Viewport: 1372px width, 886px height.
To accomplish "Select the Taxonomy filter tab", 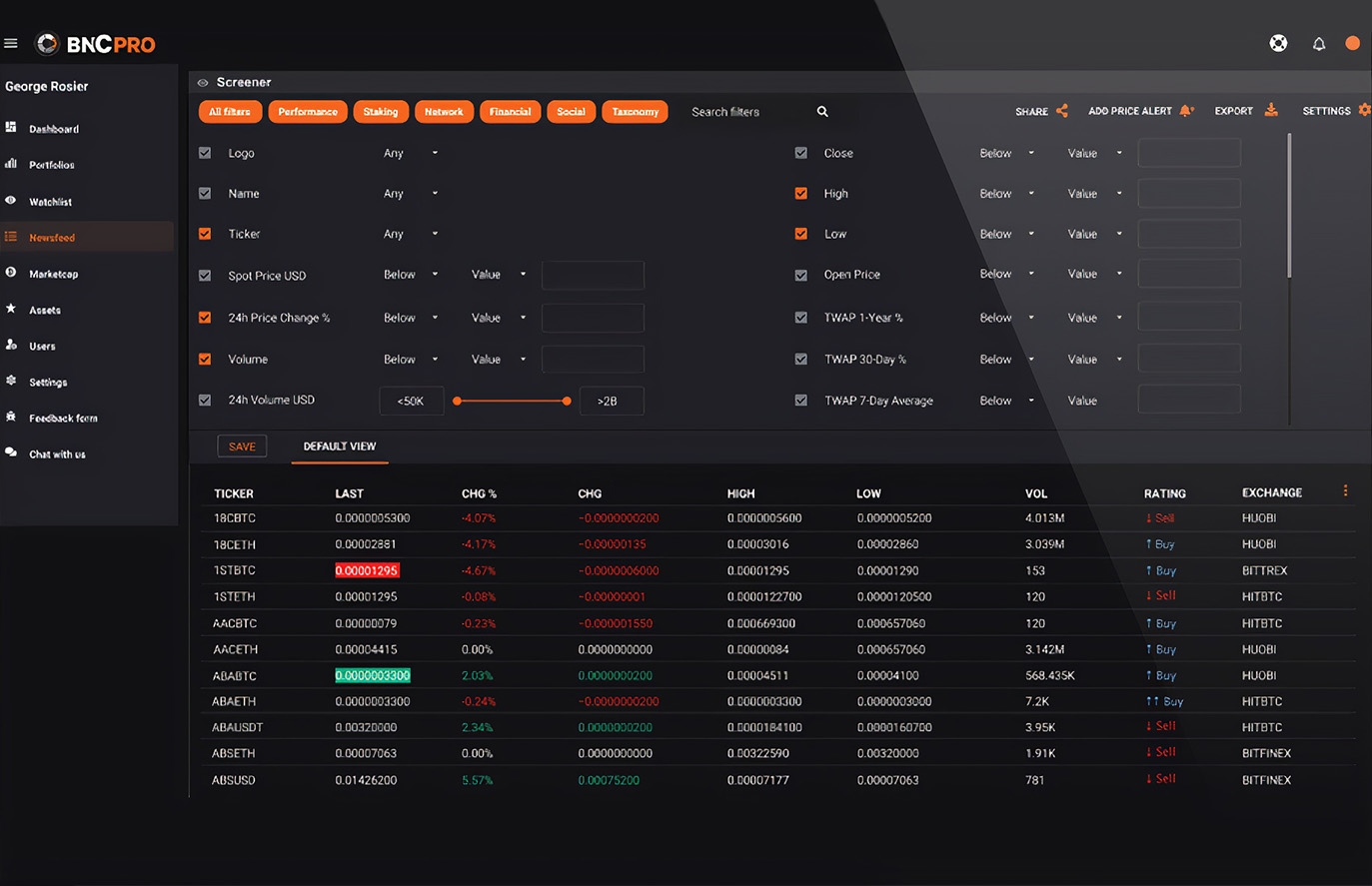I will [x=636, y=112].
